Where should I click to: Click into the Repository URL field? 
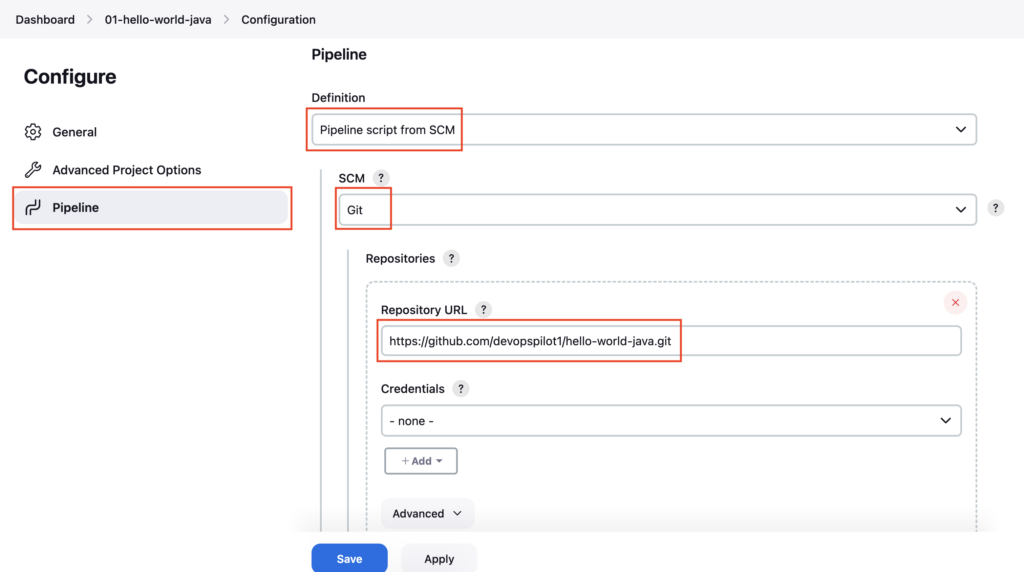coord(671,341)
